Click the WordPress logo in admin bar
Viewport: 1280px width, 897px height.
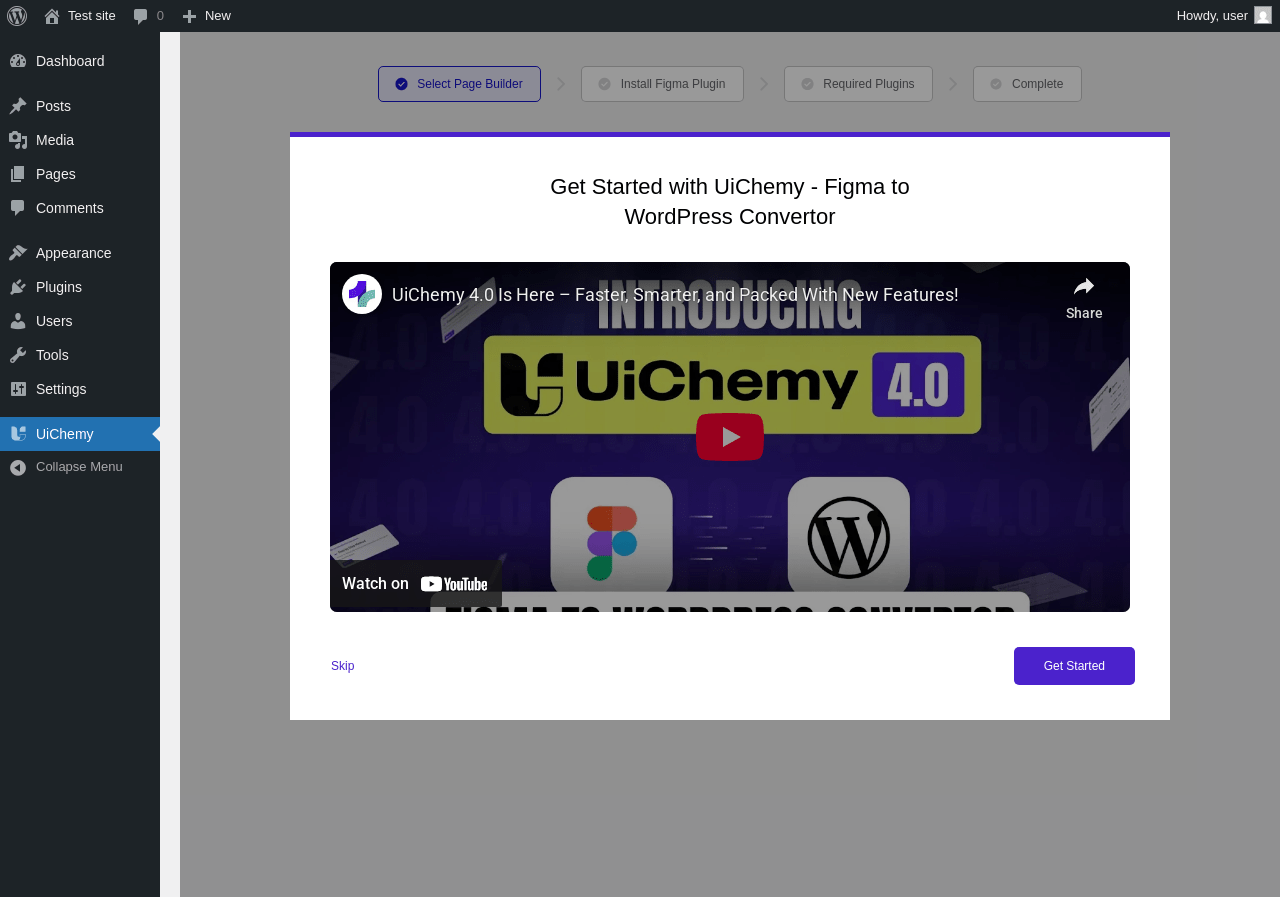[x=17, y=16]
